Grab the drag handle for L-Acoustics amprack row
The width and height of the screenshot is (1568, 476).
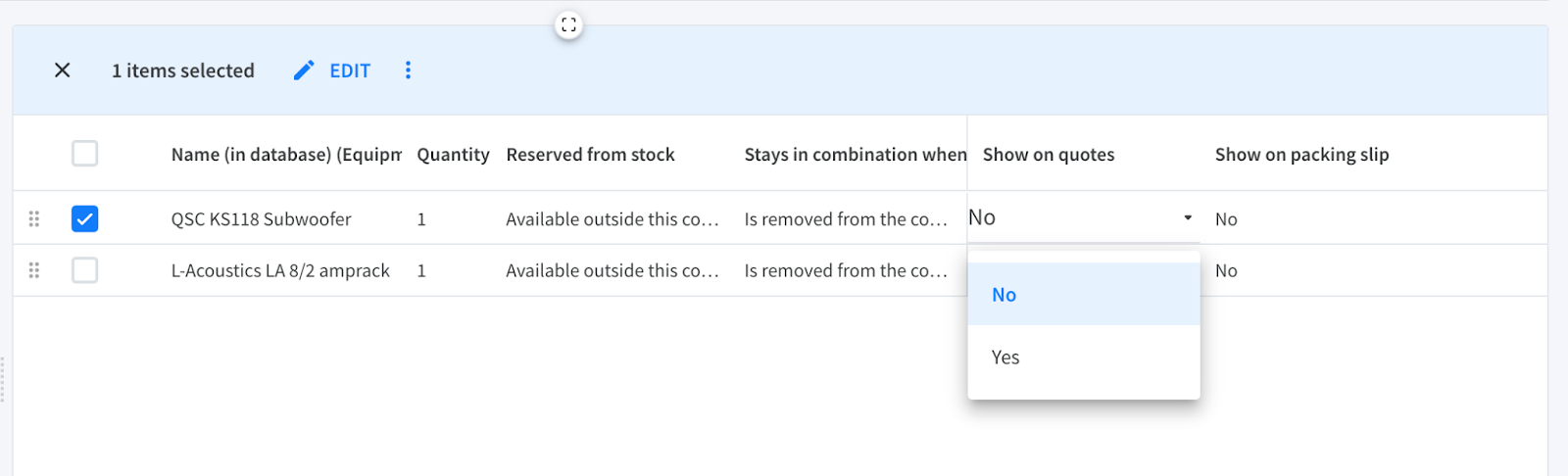[34, 270]
